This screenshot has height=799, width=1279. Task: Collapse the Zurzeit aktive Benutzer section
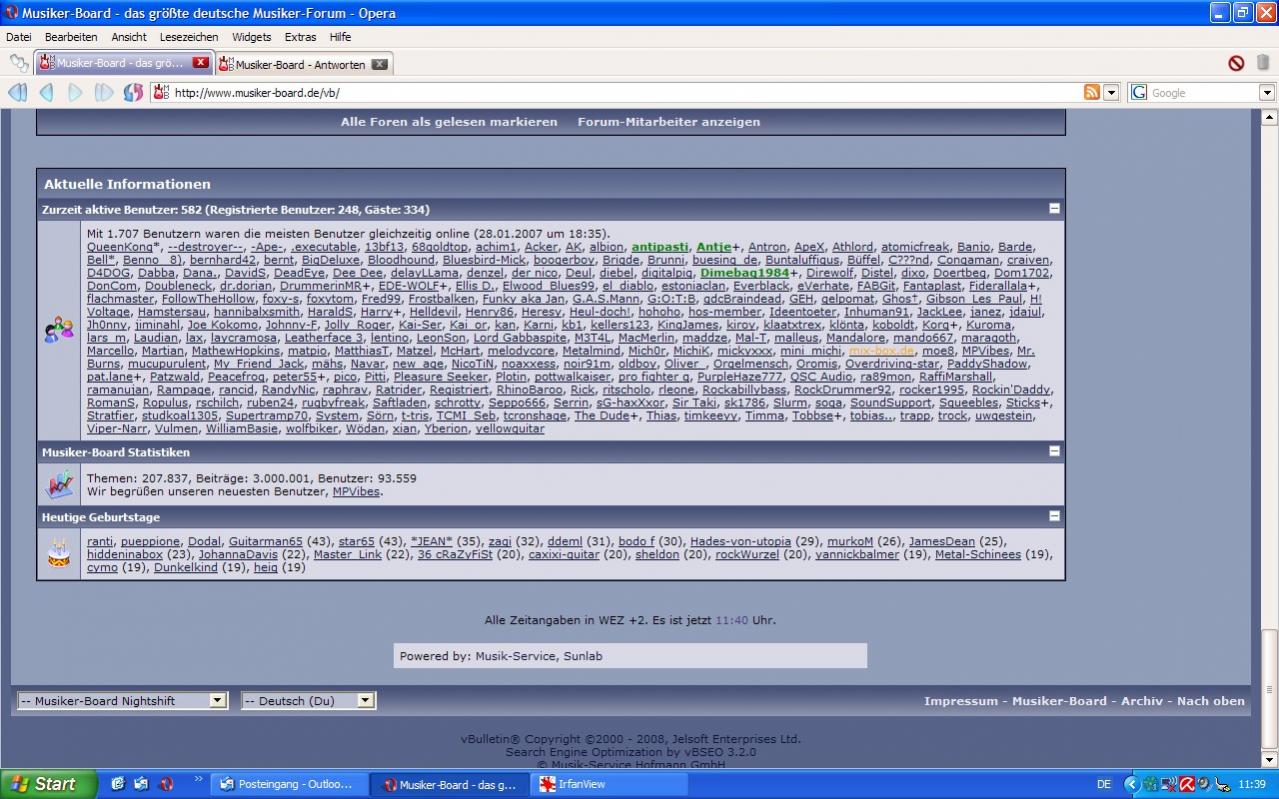1054,209
